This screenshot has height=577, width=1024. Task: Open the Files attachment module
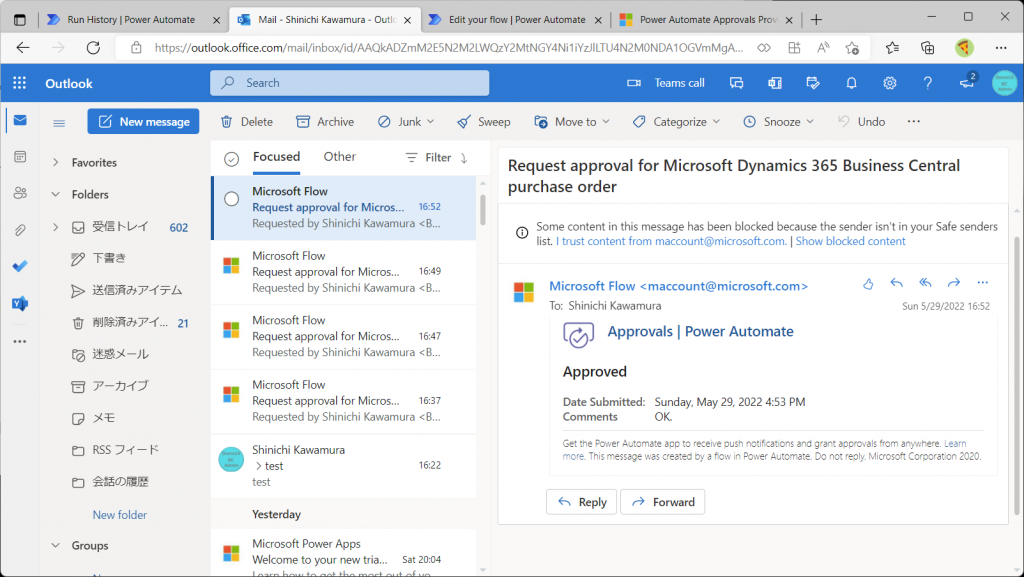[x=20, y=230]
